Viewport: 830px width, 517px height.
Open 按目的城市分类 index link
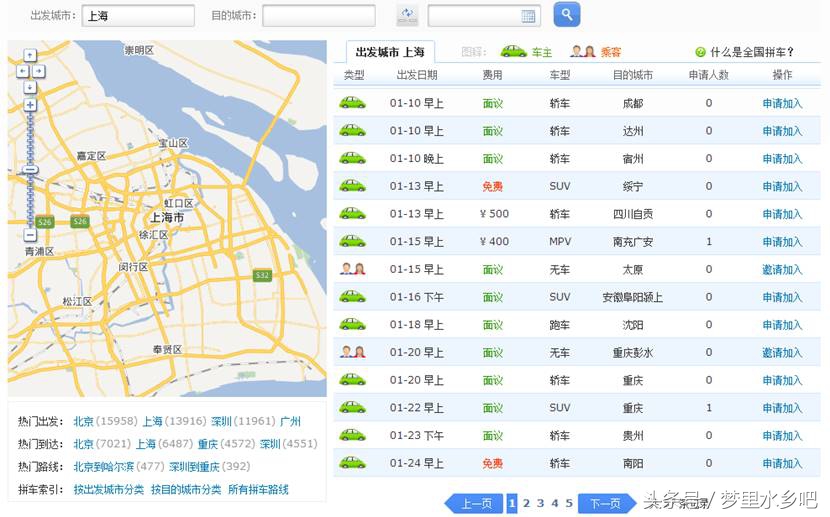pyautogui.click(x=186, y=489)
